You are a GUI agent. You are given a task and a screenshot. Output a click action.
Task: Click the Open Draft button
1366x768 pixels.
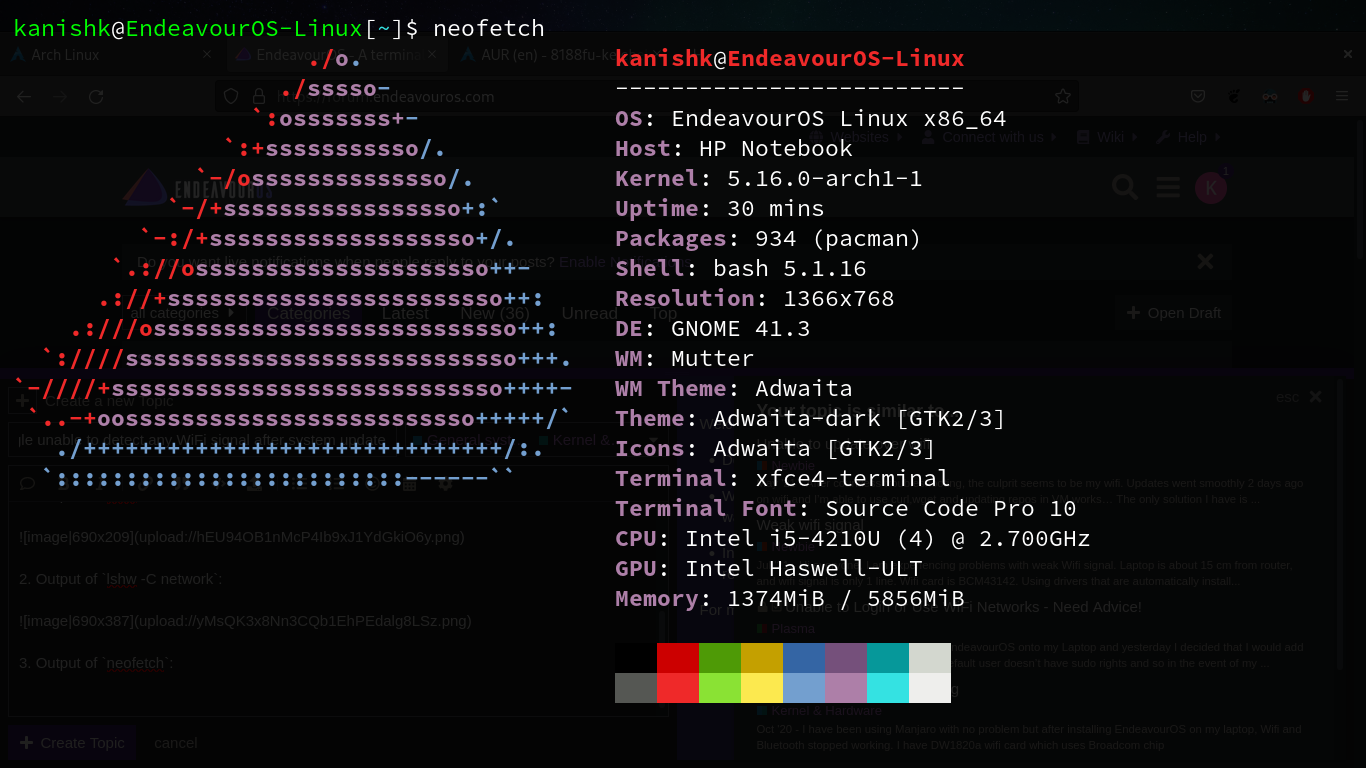click(x=1173, y=313)
